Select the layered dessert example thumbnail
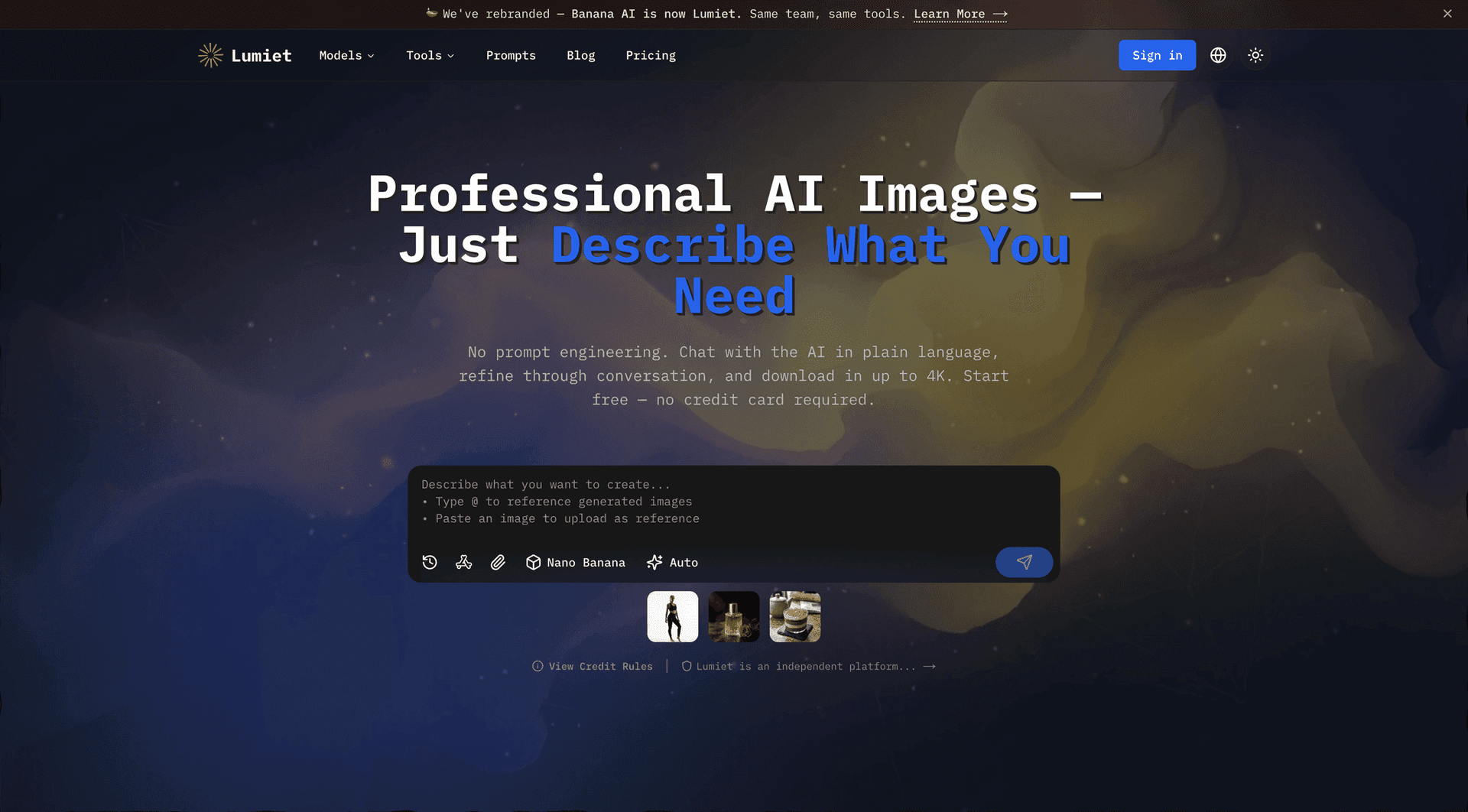Image resolution: width=1468 pixels, height=812 pixels. tap(795, 616)
